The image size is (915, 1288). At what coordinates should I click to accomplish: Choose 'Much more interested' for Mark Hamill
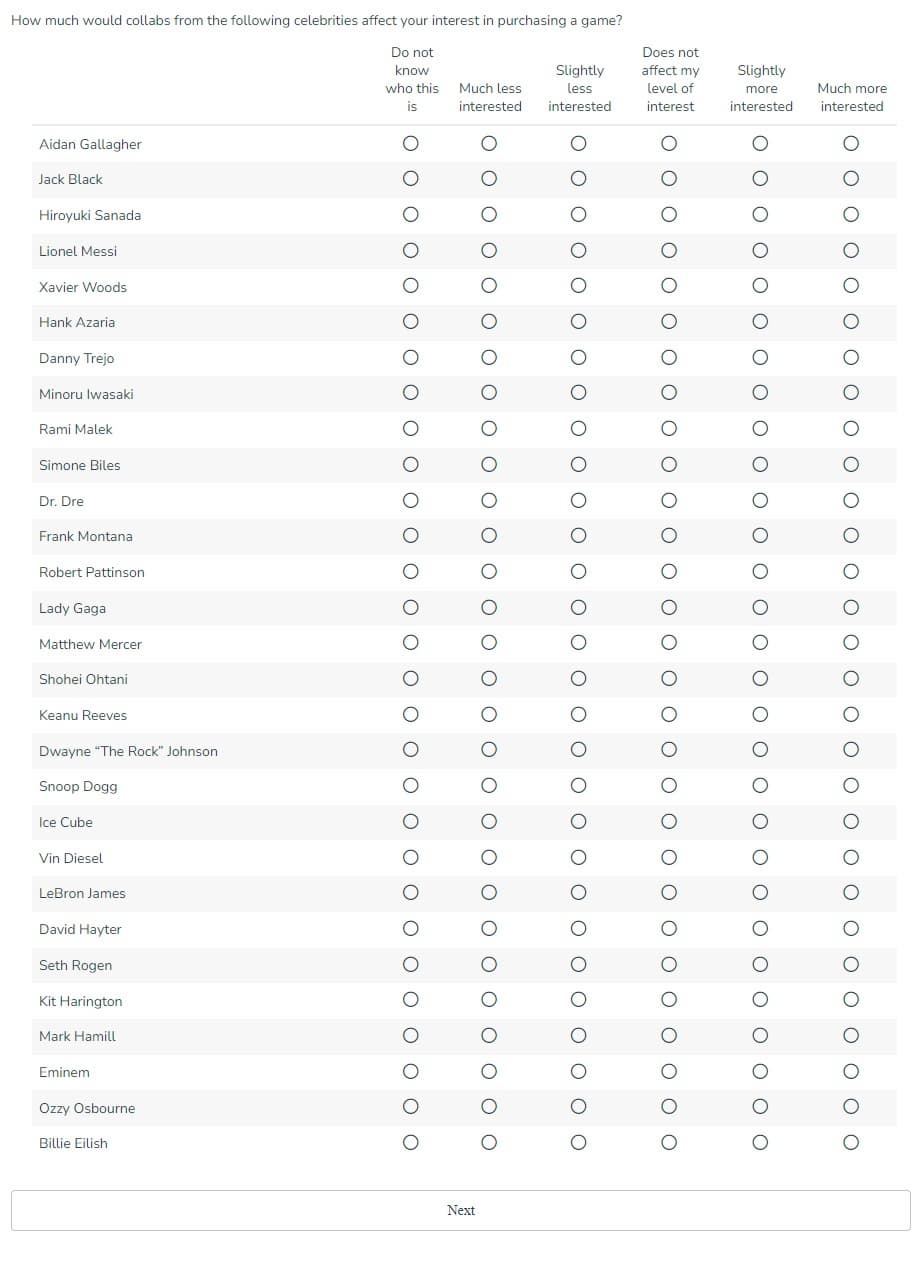click(x=850, y=1036)
